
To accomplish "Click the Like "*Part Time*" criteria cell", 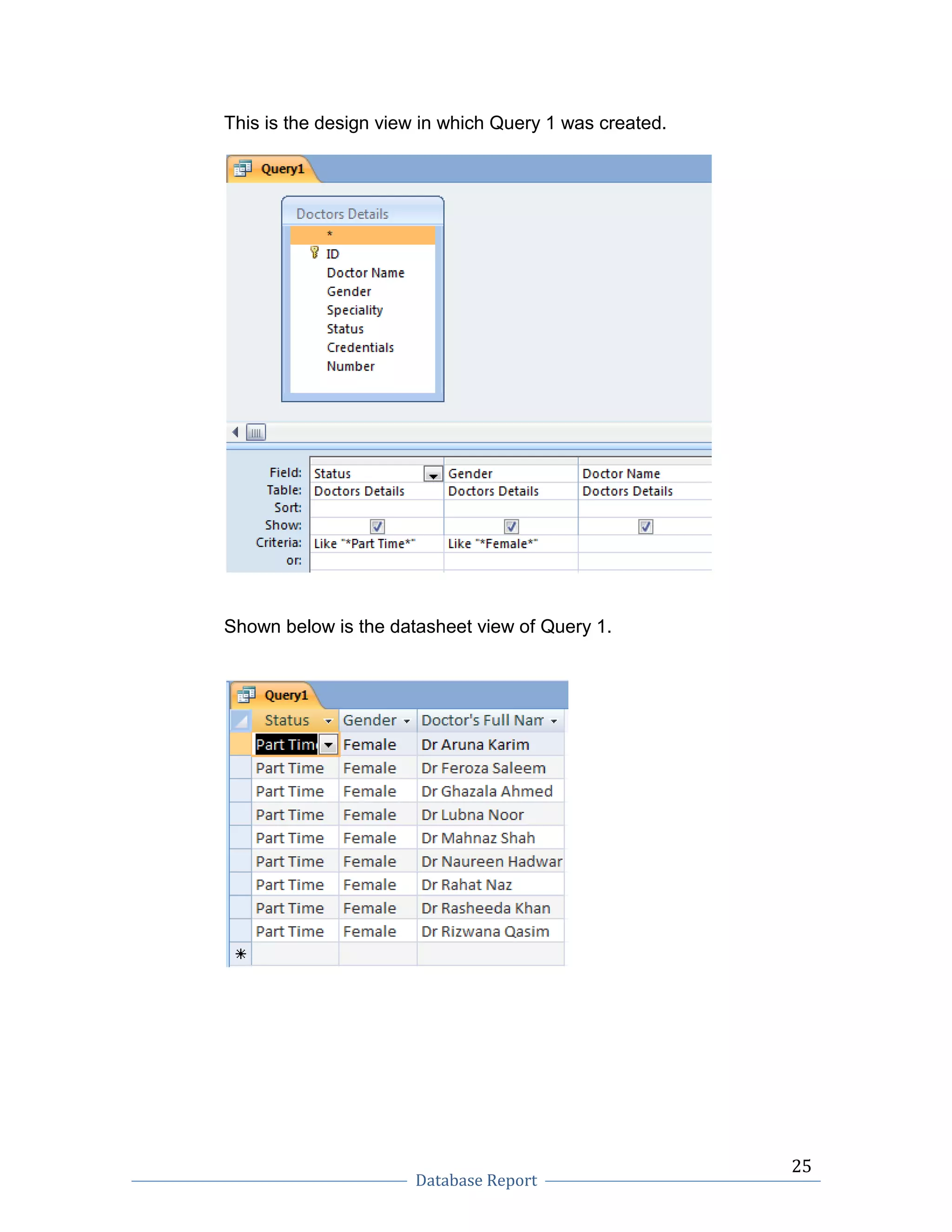I will [377, 543].
